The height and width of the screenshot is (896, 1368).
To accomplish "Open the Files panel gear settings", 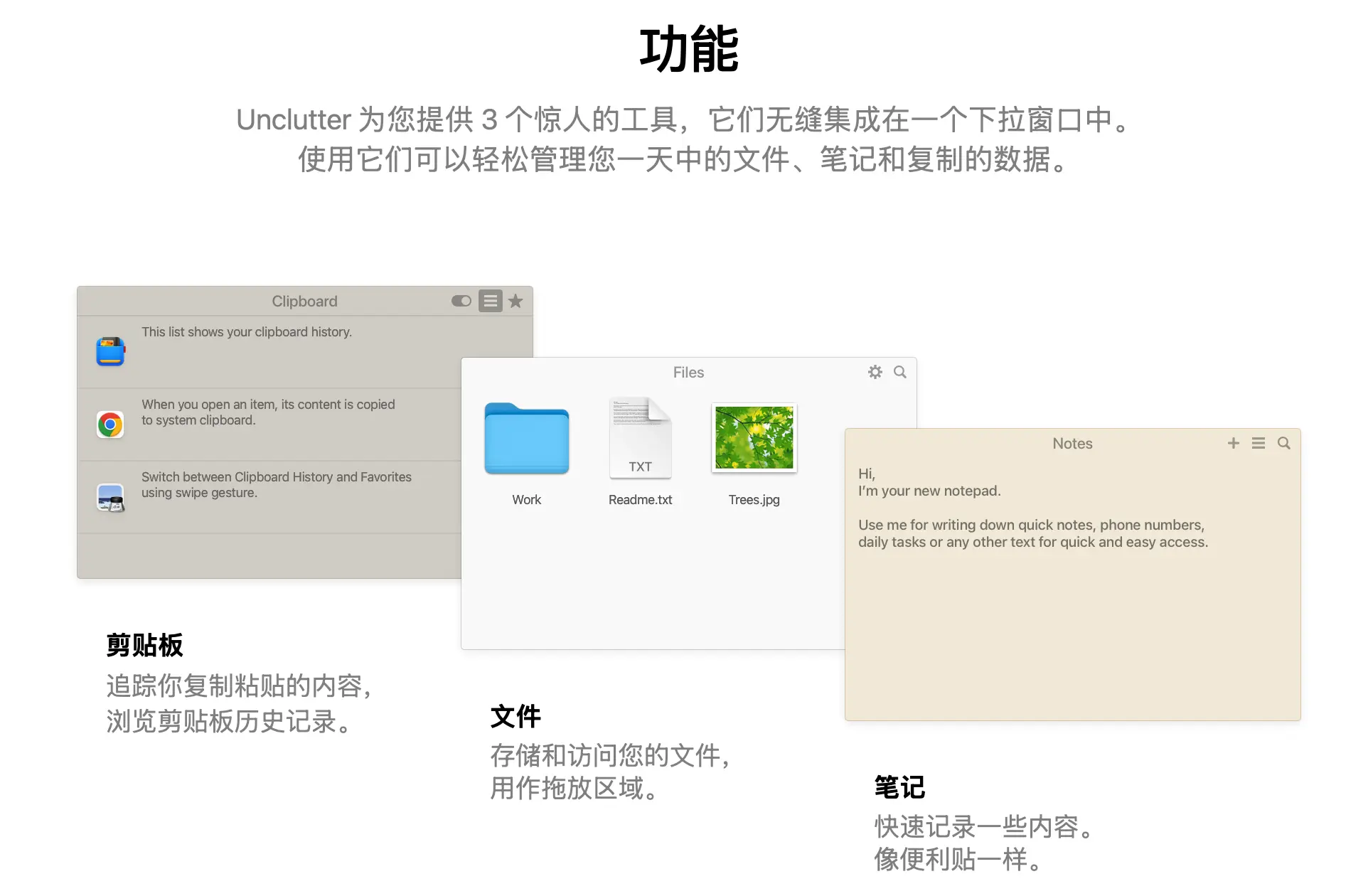I will [875, 372].
